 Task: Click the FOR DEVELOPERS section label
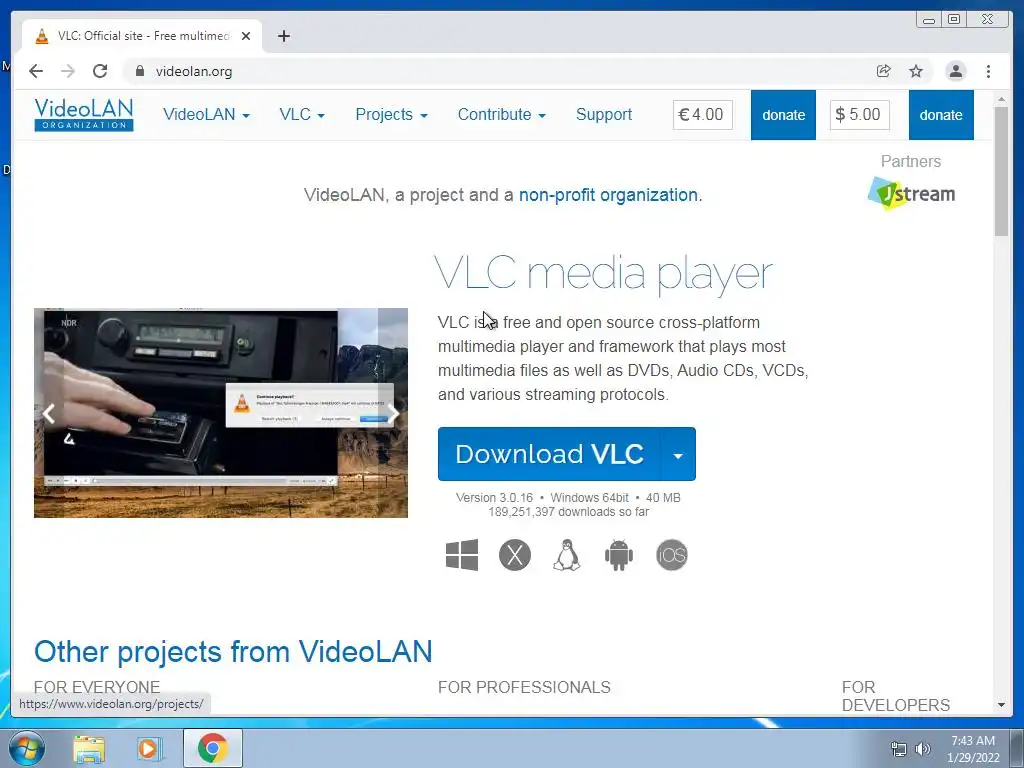[x=896, y=696]
